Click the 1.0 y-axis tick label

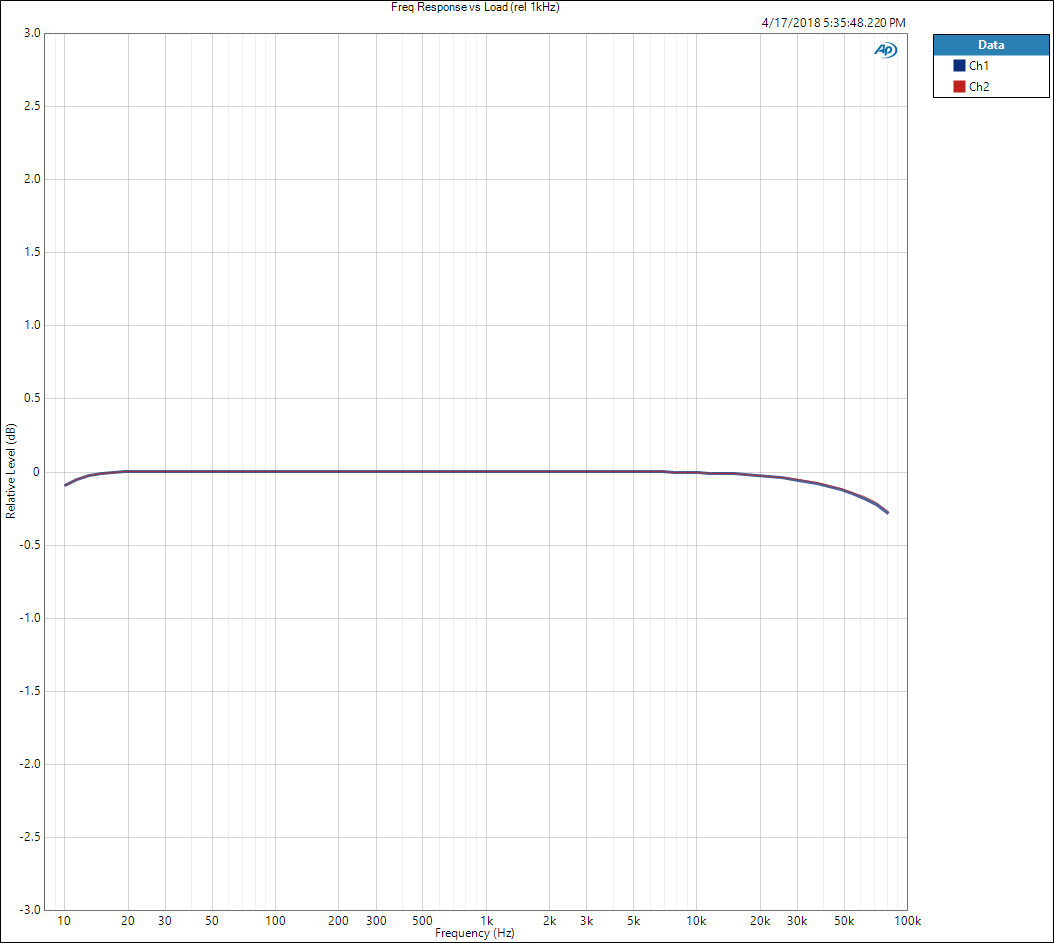click(x=32, y=325)
